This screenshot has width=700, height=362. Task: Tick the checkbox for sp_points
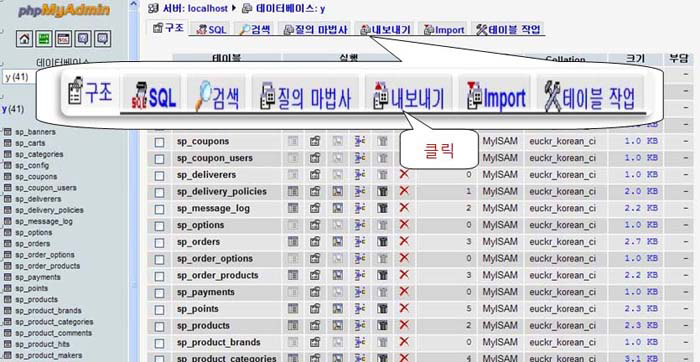pos(159,310)
